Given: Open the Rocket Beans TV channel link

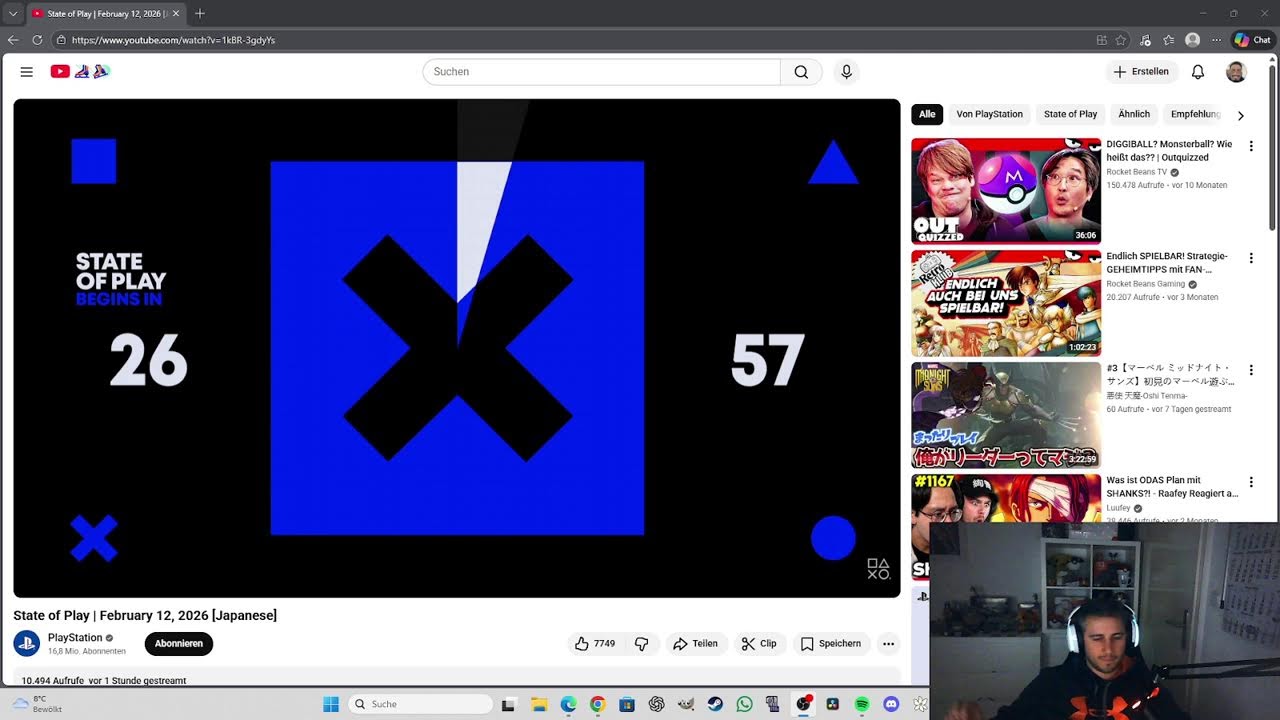Looking at the screenshot, I should 1136,172.
